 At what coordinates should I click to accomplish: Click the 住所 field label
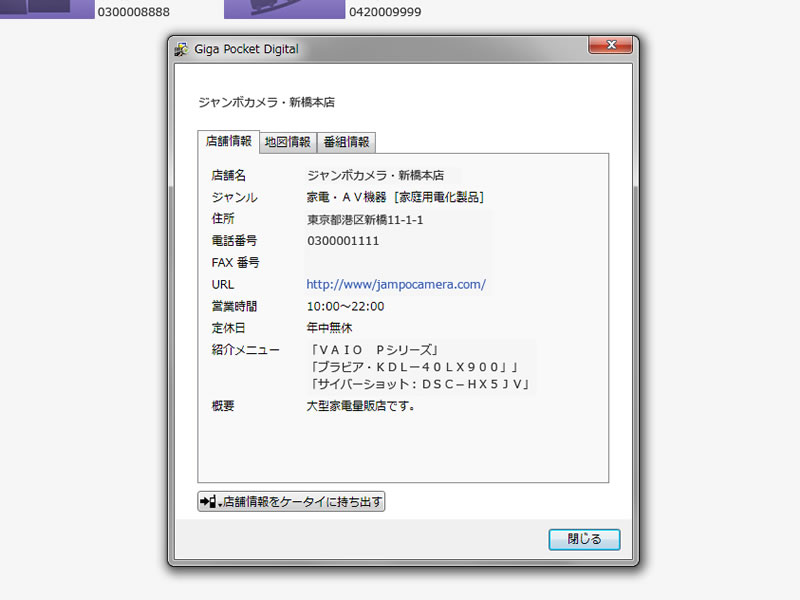point(223,219)
